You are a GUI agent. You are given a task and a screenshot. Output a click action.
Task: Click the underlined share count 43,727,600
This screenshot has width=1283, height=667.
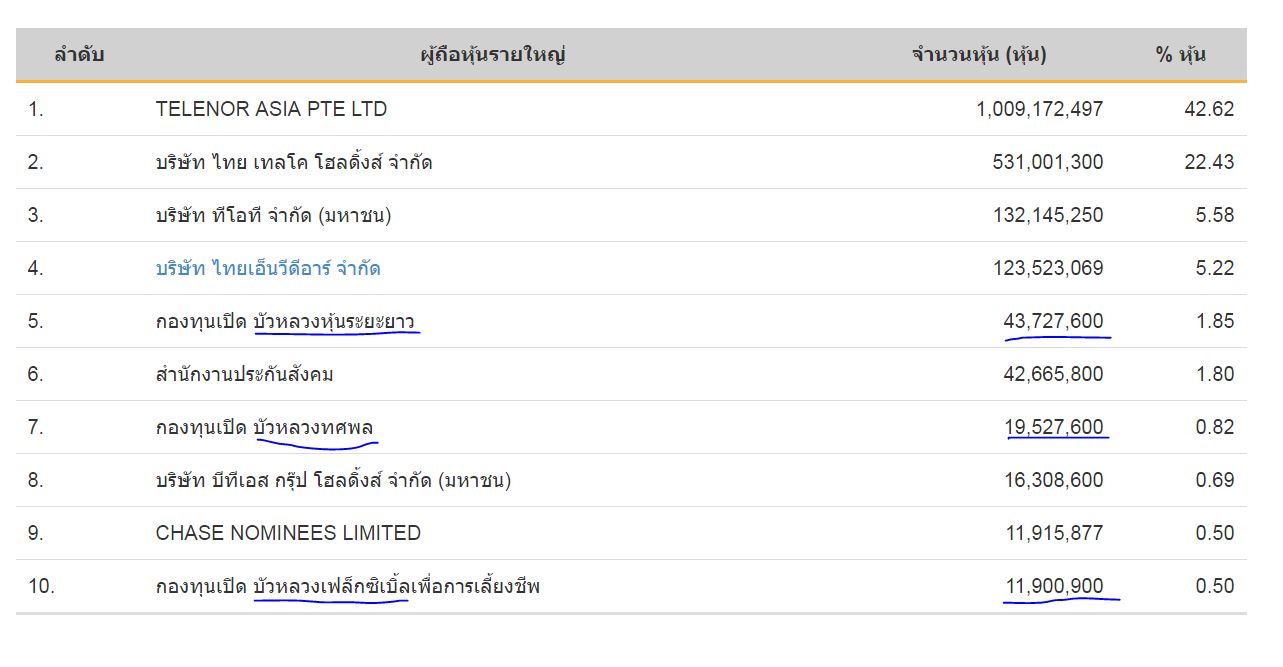coord(1053,321)
